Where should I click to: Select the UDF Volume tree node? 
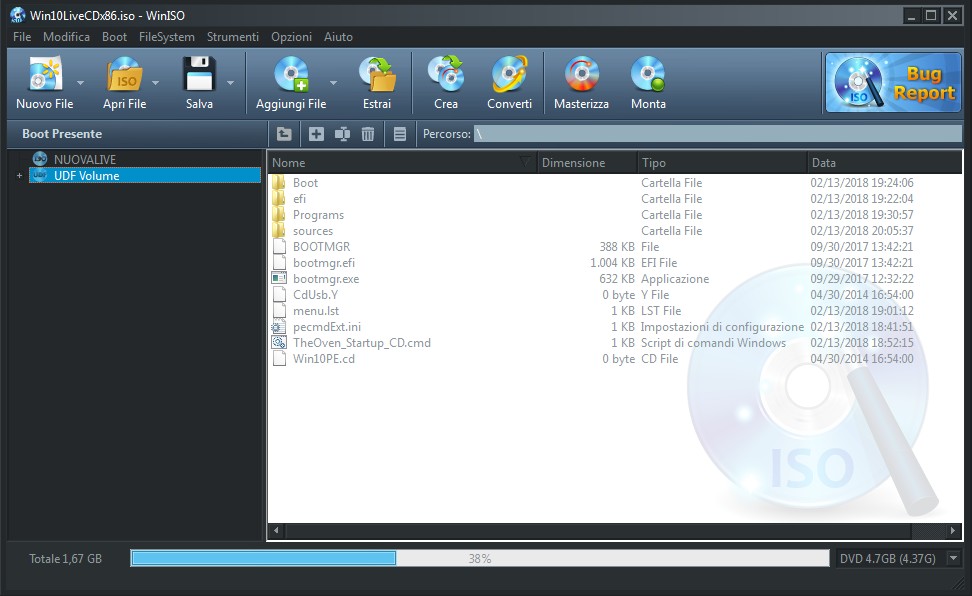[144, 176]
